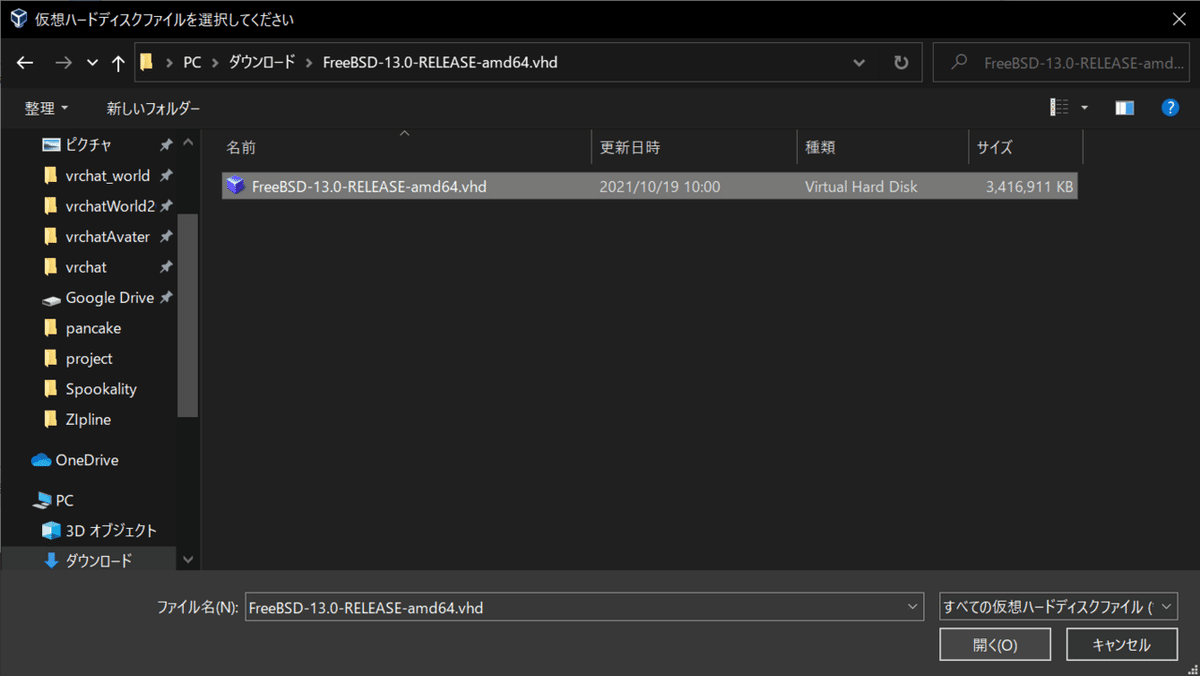Refresh the folder view
1200x676 pixels.
901,62
